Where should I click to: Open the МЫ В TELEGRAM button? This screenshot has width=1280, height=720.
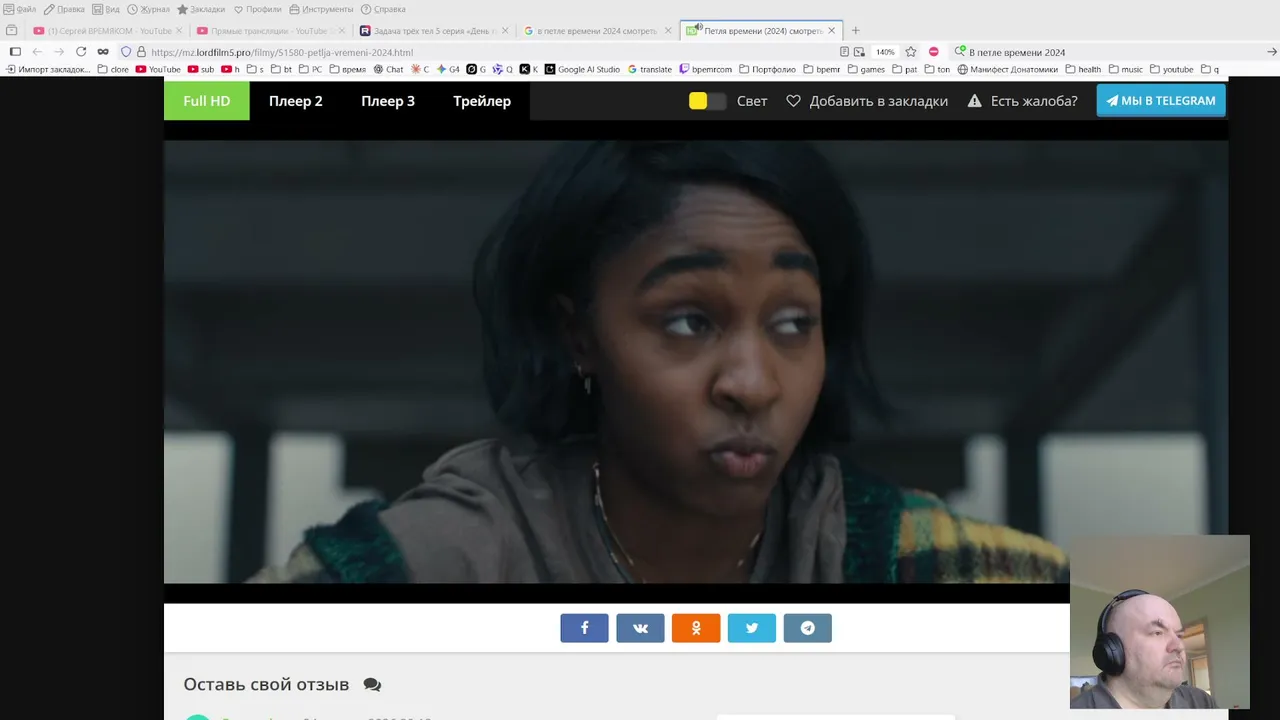pos(1161,101)
